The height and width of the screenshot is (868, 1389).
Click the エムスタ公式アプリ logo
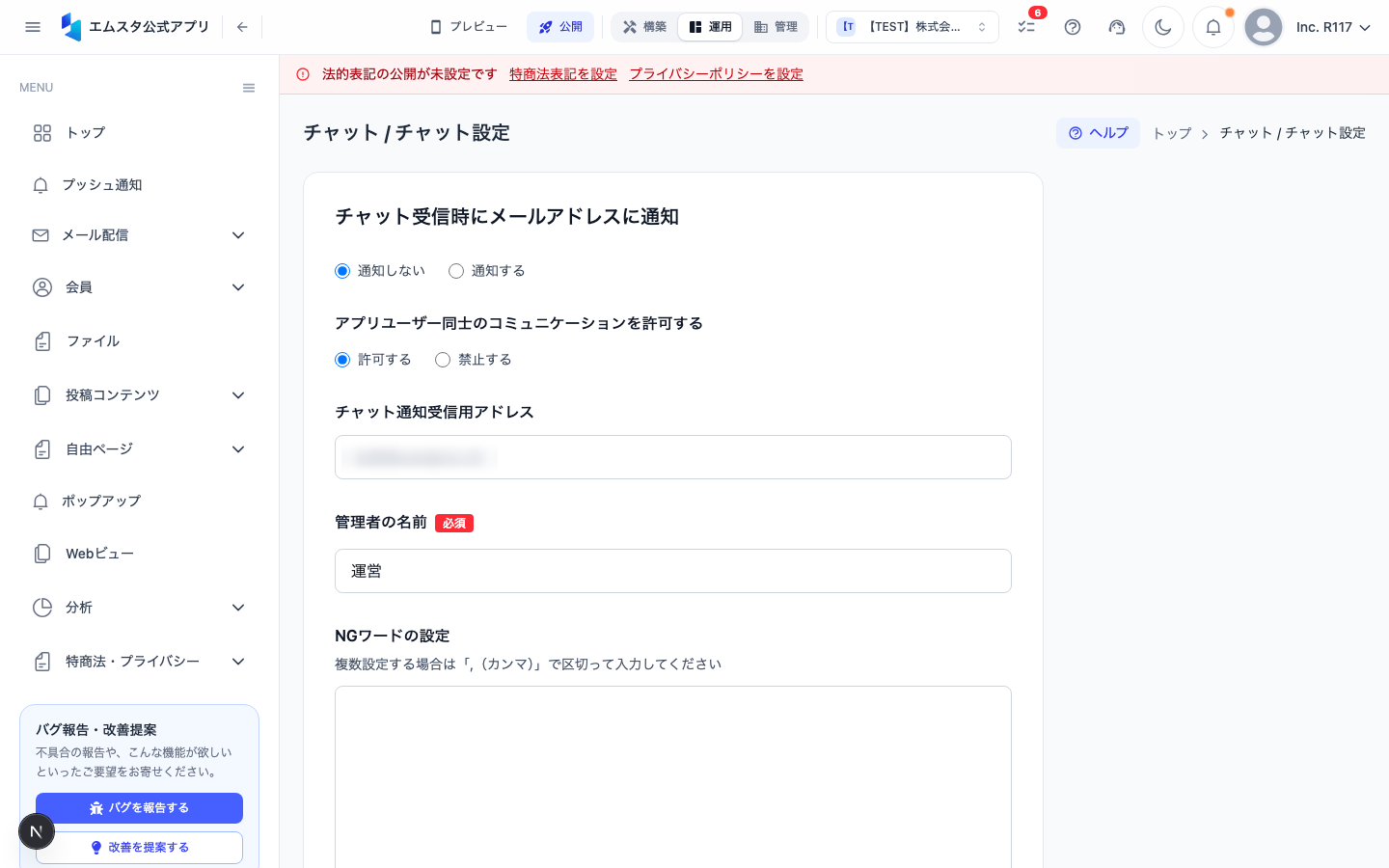click(135, 27)
